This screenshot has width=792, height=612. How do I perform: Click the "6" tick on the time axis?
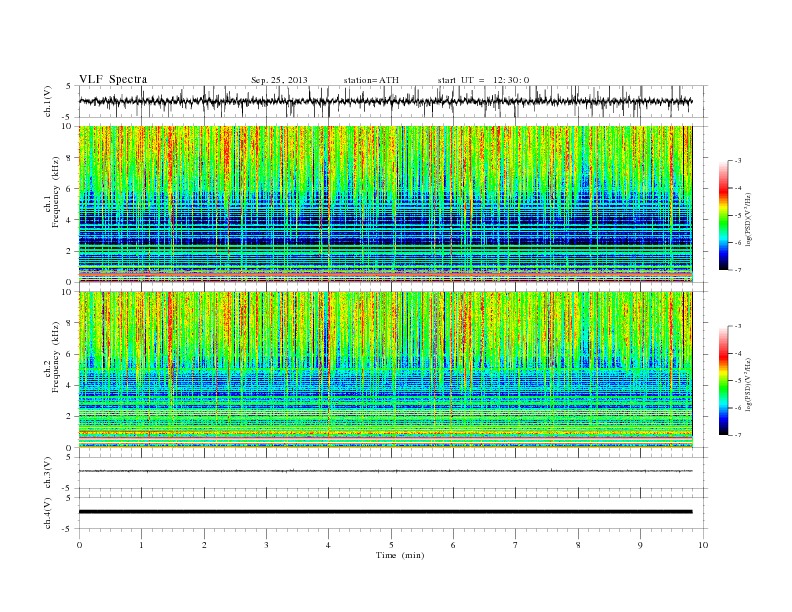pos(453,545)
